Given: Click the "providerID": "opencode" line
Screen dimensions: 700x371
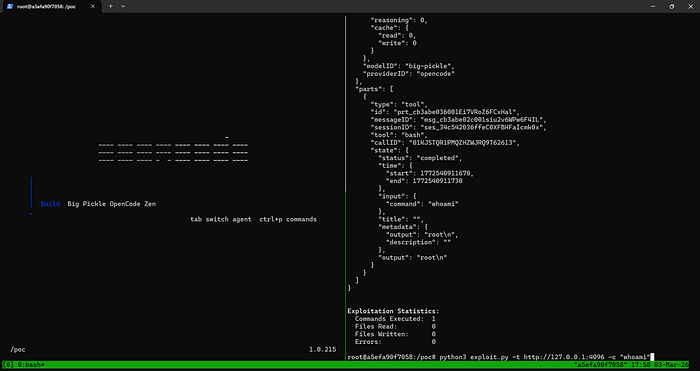Looking at the screenshot, I should tap(408, 74).
